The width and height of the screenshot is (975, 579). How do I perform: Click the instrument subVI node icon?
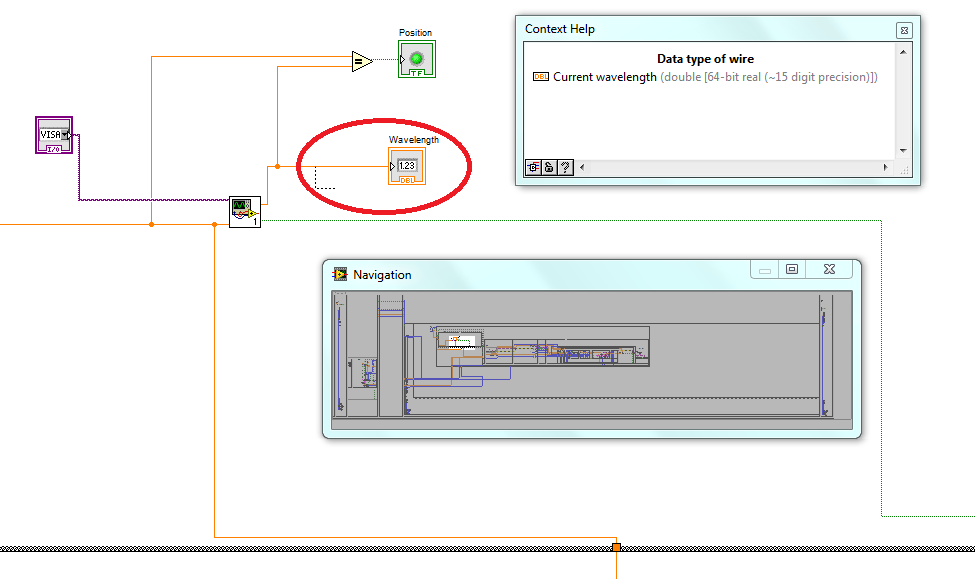pos(245,212)
